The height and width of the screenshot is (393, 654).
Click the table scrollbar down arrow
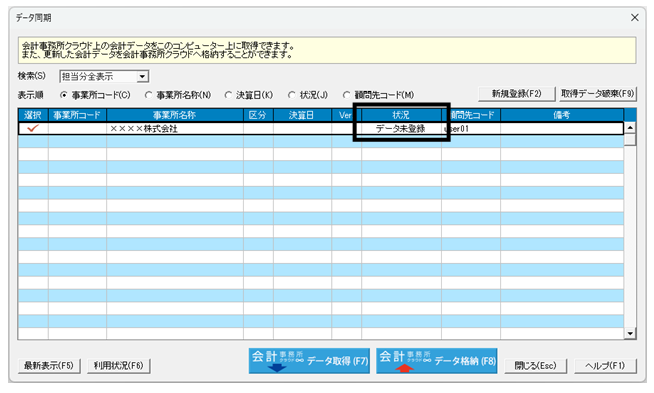630,333
